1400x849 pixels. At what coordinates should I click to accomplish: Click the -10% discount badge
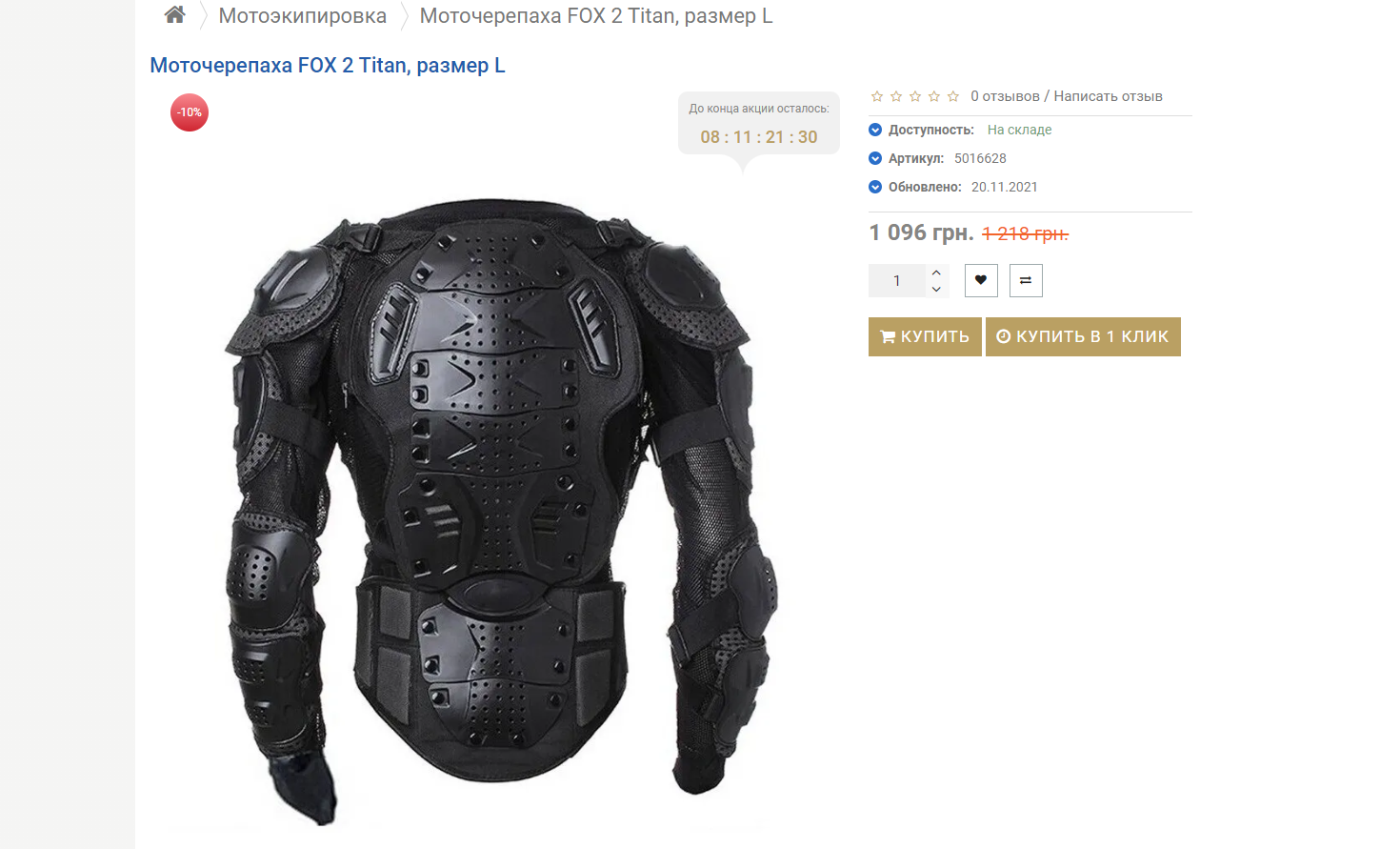point(190,112)
